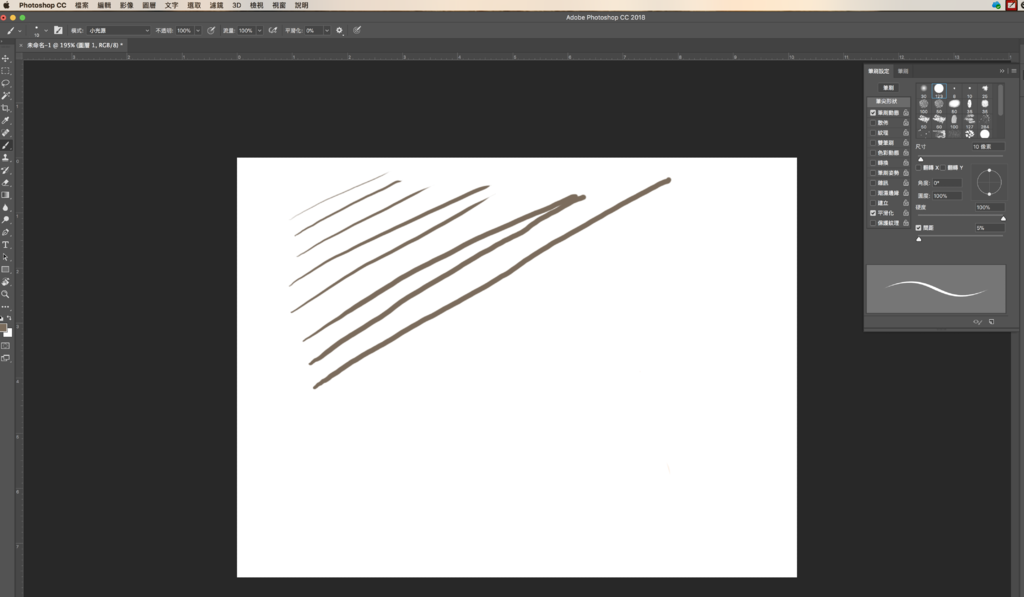Toggle the 筆刷動態 checkbox
The image size is (1024, 597).
pyautogui.click(x=873, y=113)
